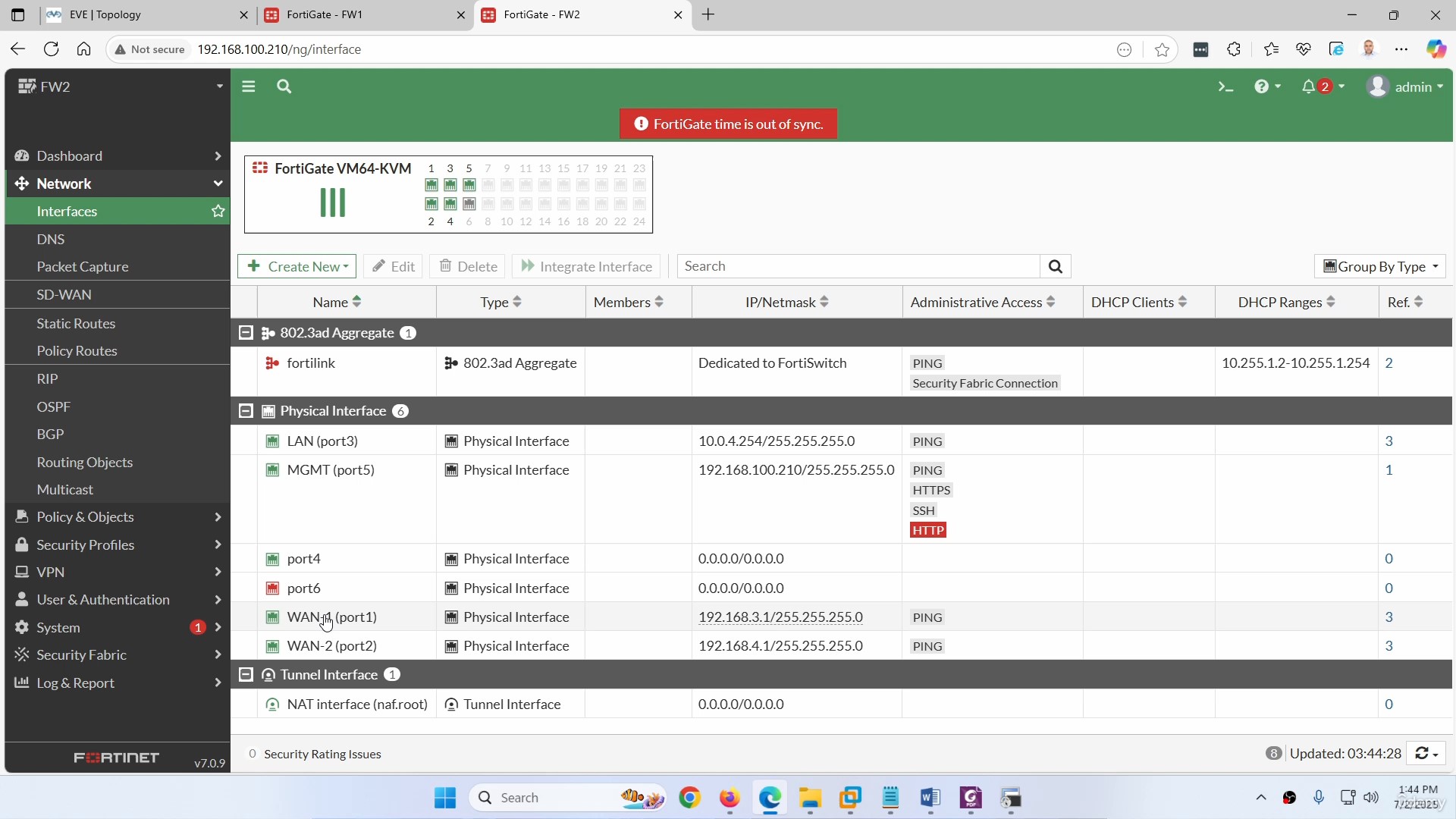Click the faceplate port 4 icon
The width and height of the screenshot is (1456, 819).
click(x=450, y=204)
